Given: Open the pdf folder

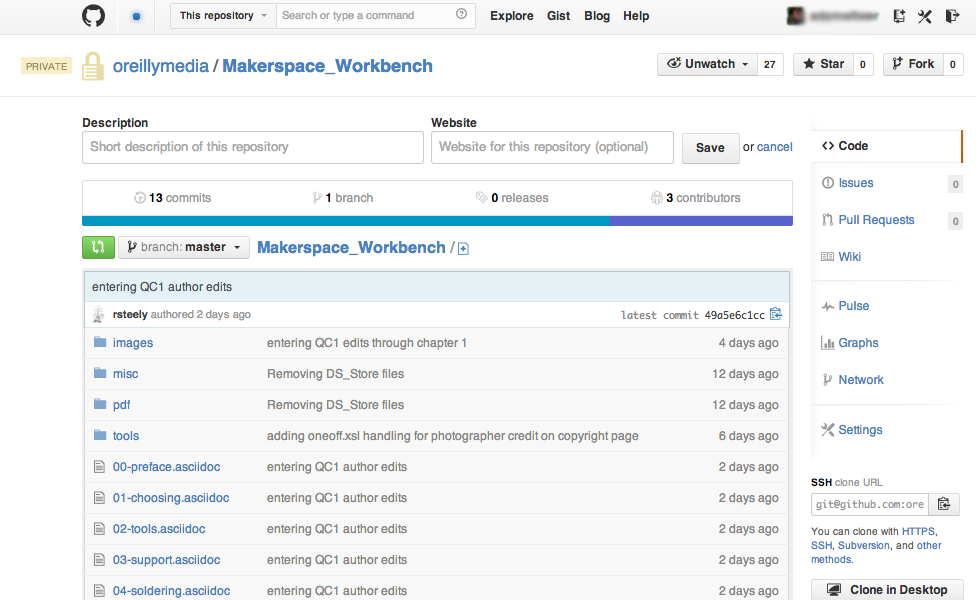Looking at the screenshot, I should [121, 405].
